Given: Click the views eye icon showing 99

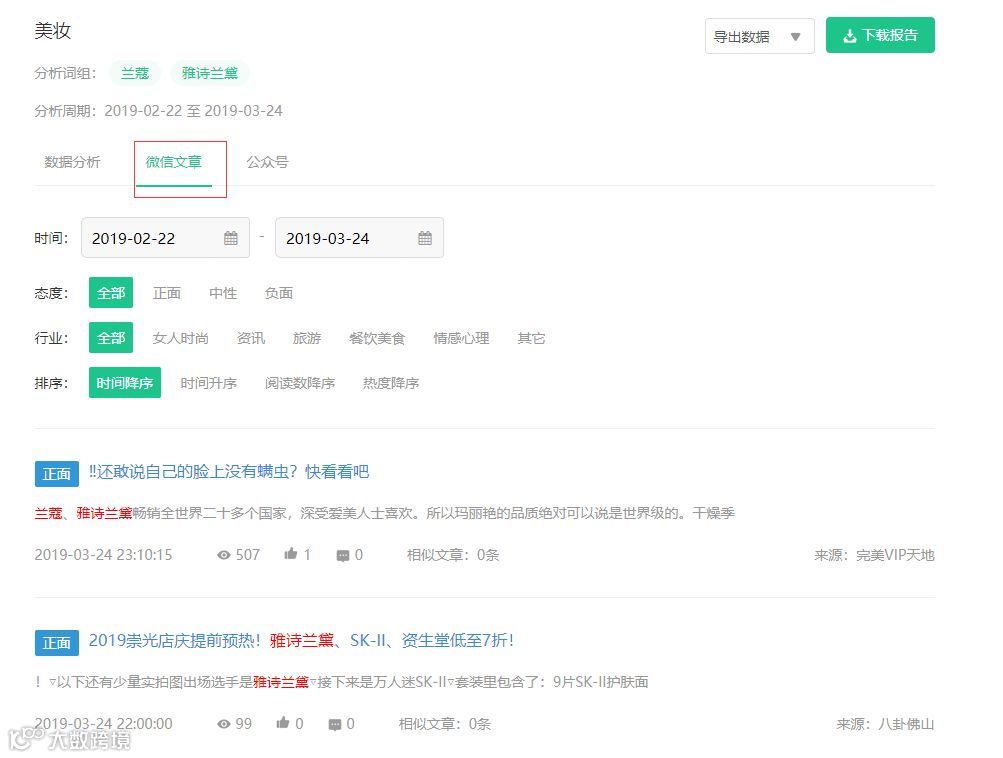Looking at the screenshot, I should coord(224,724).
